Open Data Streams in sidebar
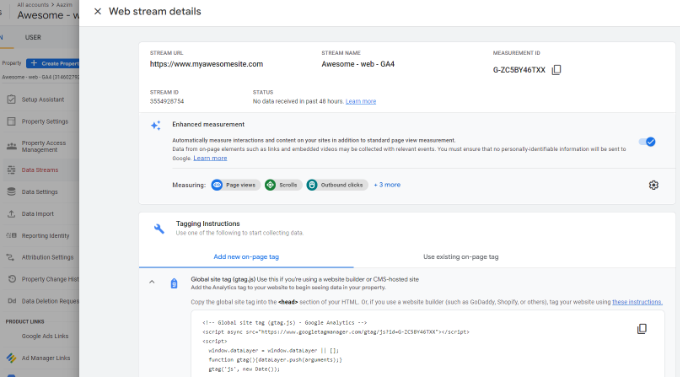 pyautogui.click(x=40, y=170)
